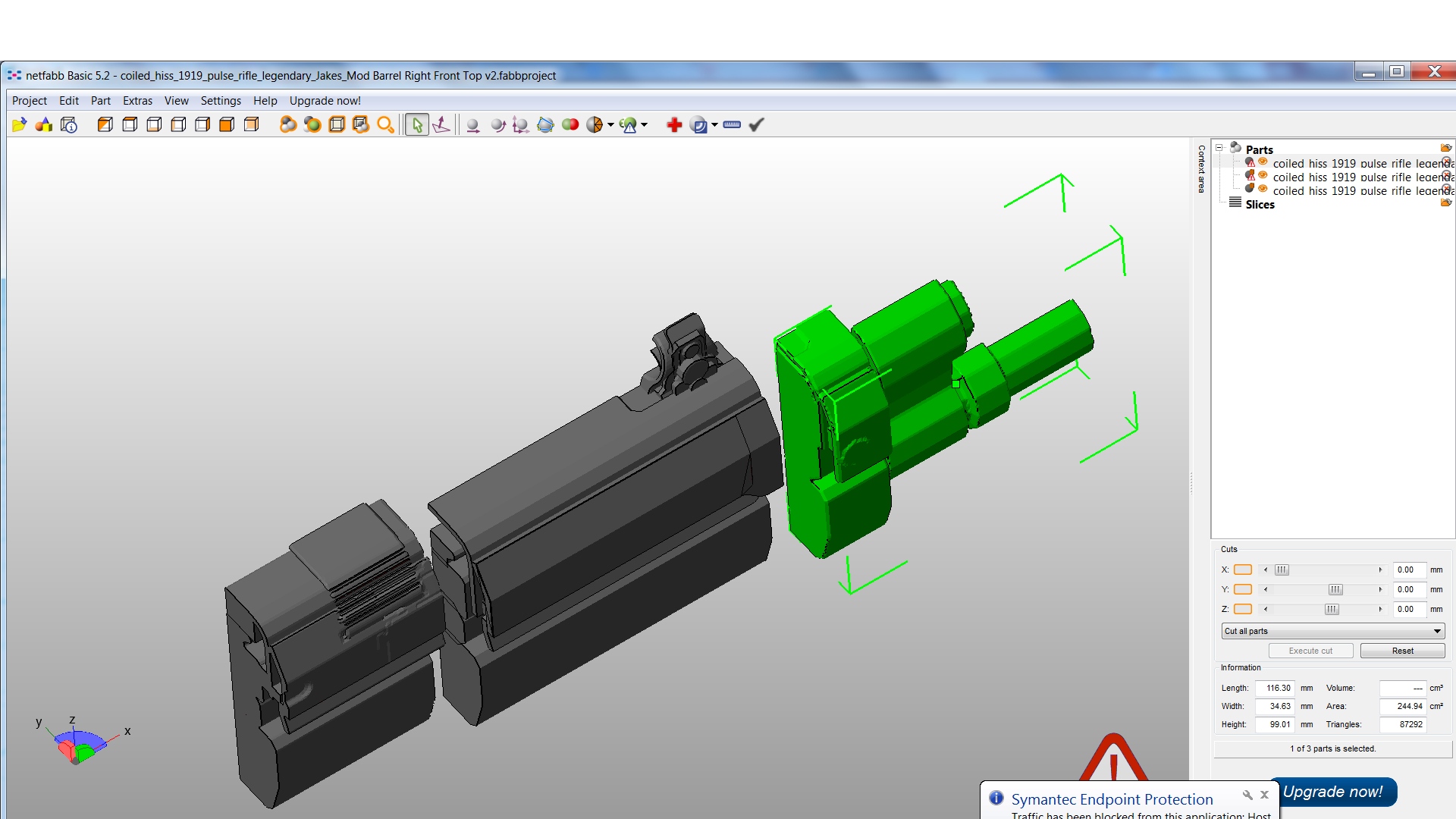Click the Reset button in Cuts
This screenshot has width=1456, height=819.
[x=1402, y=651]
